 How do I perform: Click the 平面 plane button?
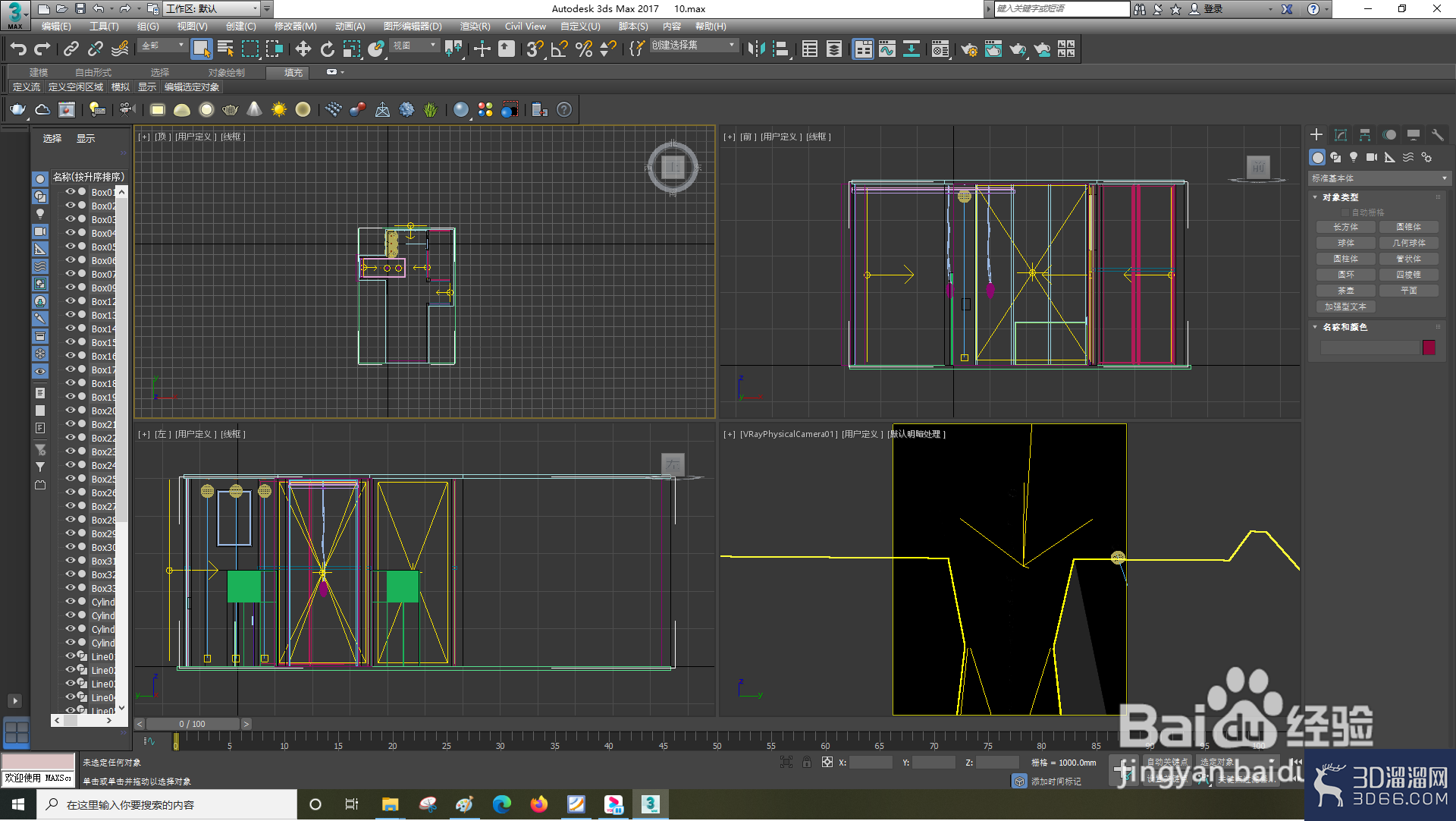[x=1409, y=291]
